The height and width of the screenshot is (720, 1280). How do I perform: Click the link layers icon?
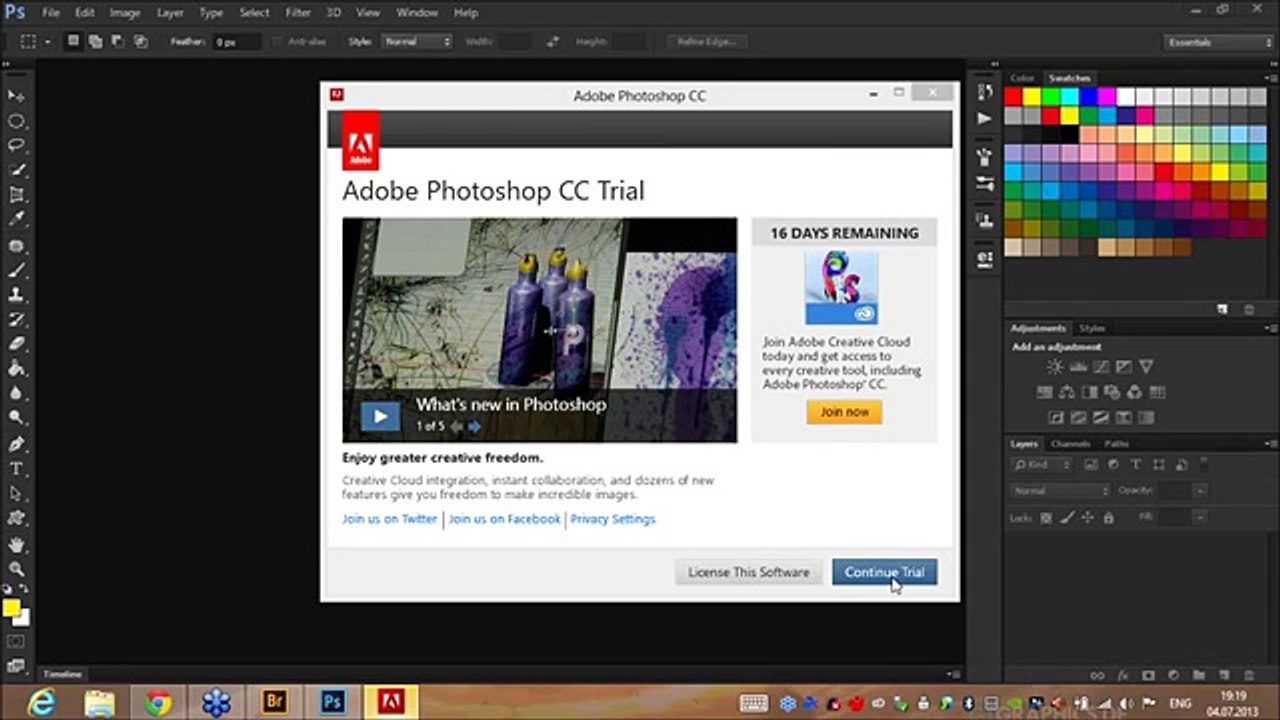[x=1097, y=675]
